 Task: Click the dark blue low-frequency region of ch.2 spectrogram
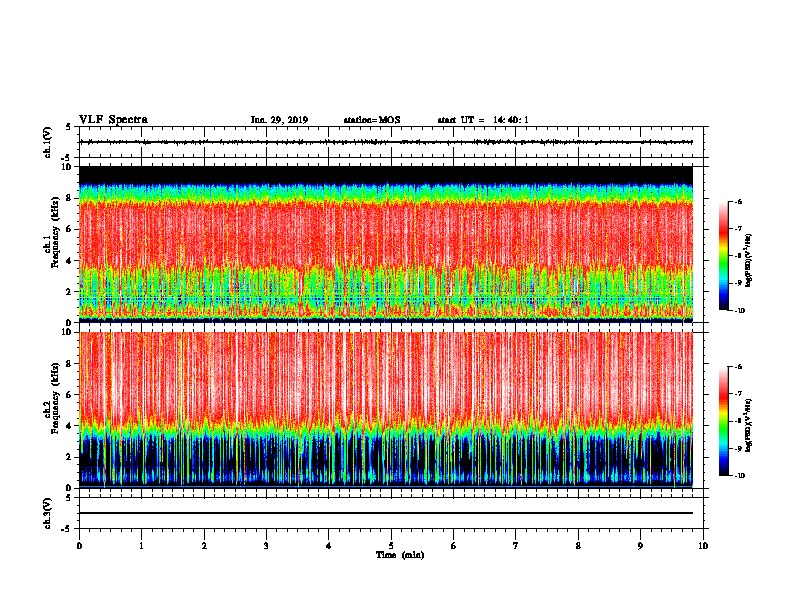pos(386,462)
